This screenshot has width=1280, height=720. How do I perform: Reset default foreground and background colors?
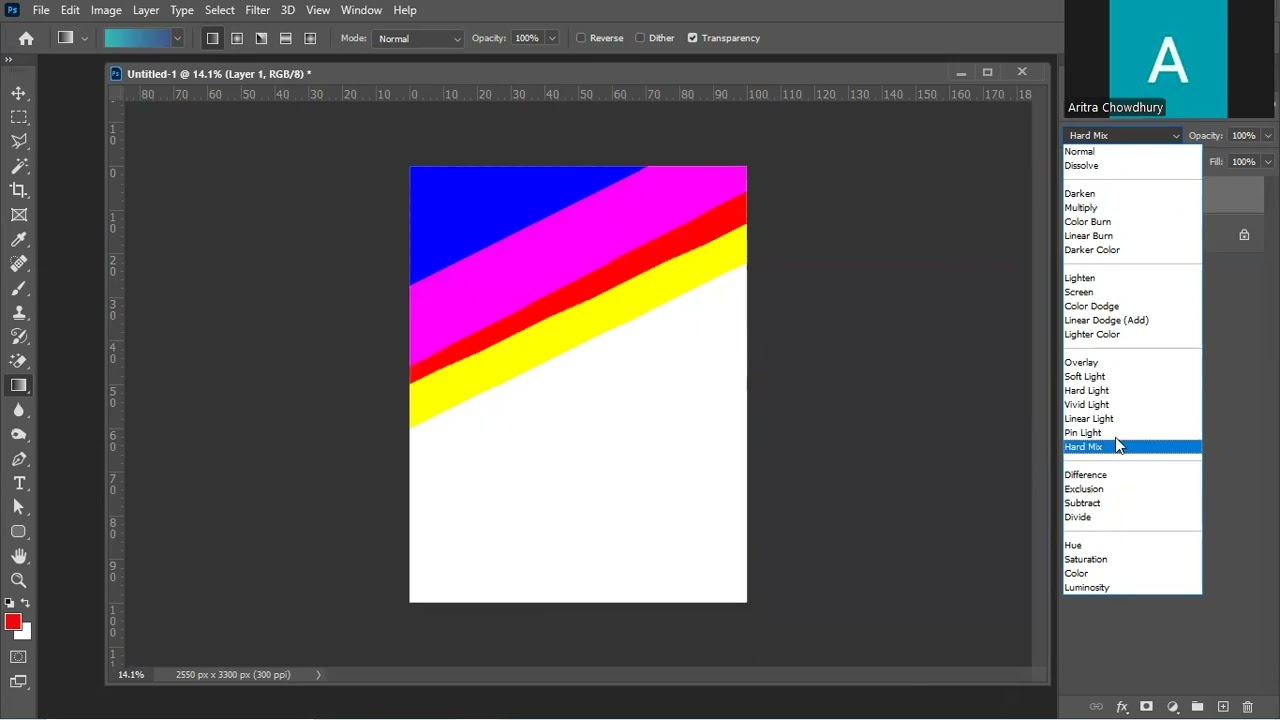tap(9, 603)
